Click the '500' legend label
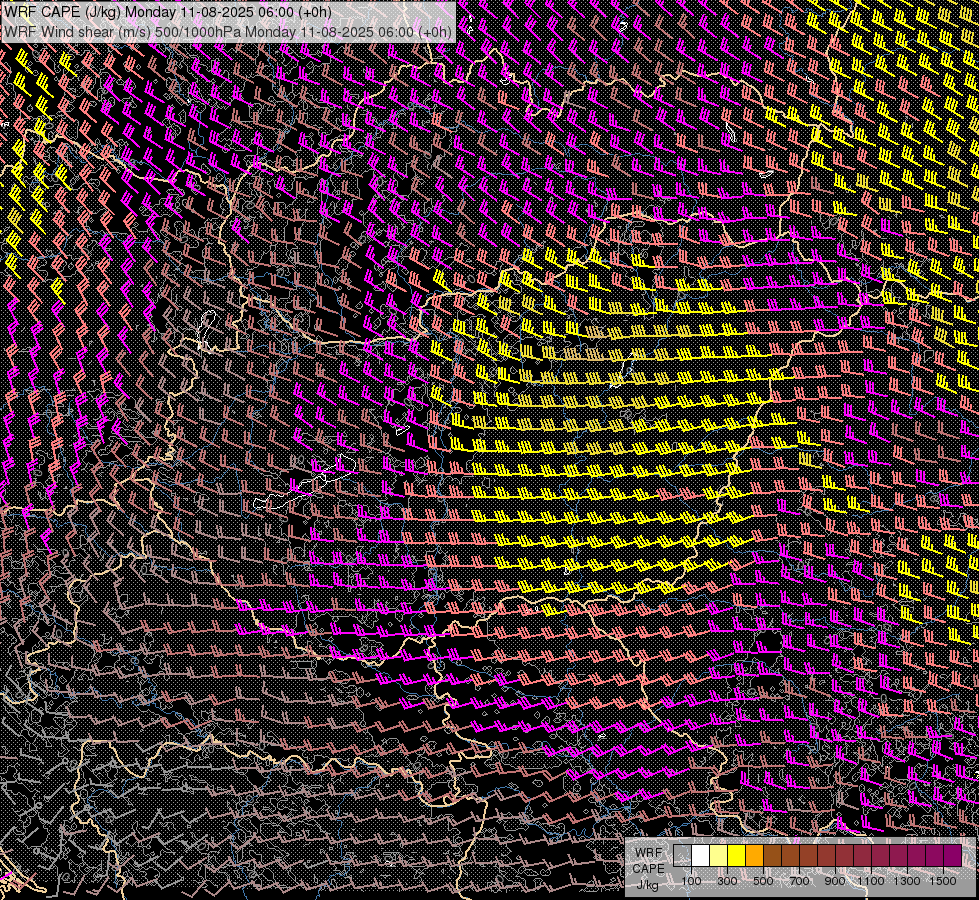Image resolution: width=979 pixels, height=900 pixels. click(x=763, y=881)
